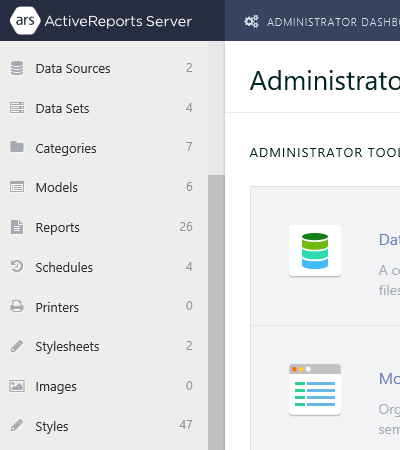The height and width of the screenshot is (450, 400).
Task: Click the Schedules count 4
Action: click(189, 267)
